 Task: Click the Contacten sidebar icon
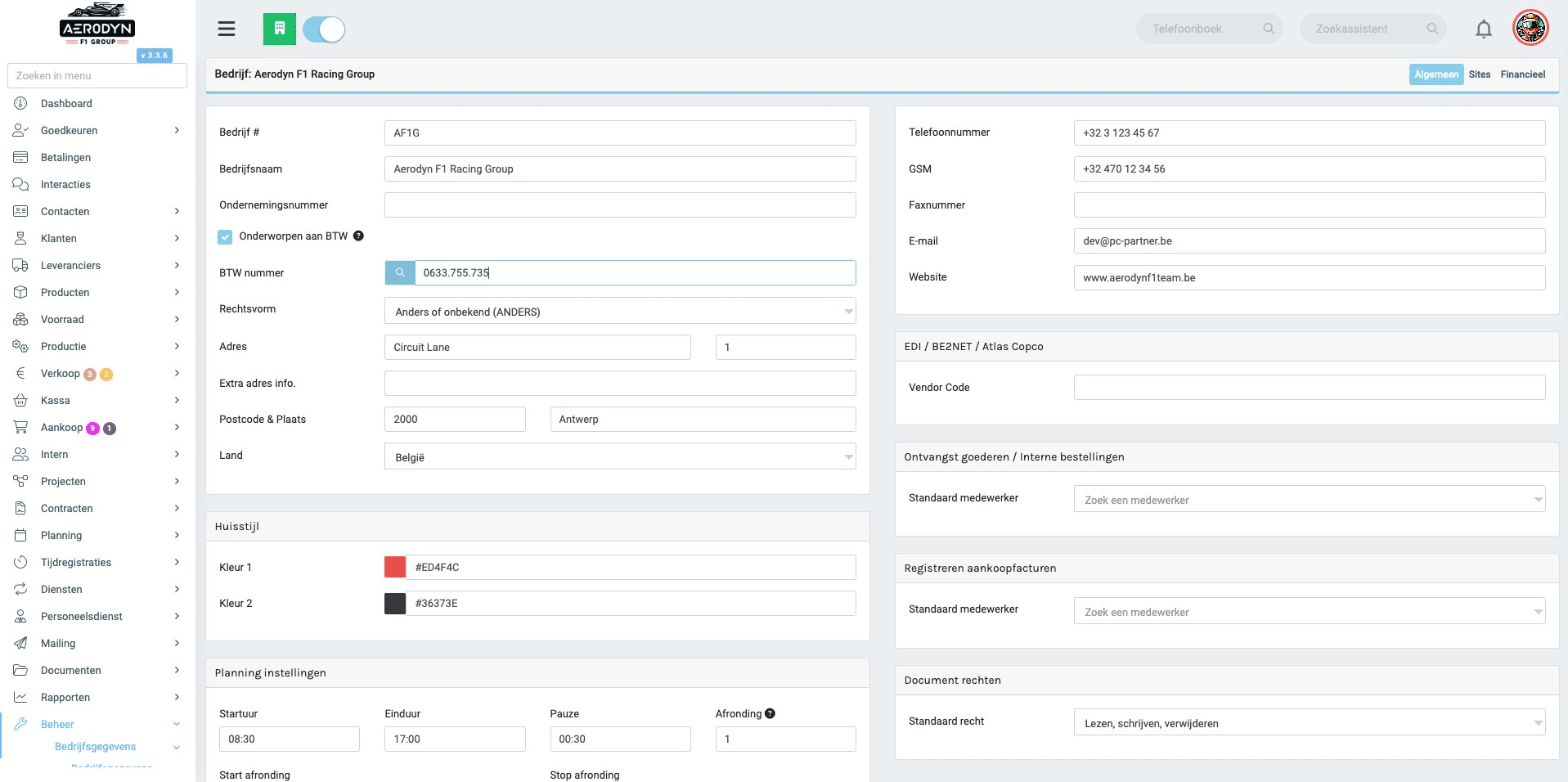click(x=20, y=211)
